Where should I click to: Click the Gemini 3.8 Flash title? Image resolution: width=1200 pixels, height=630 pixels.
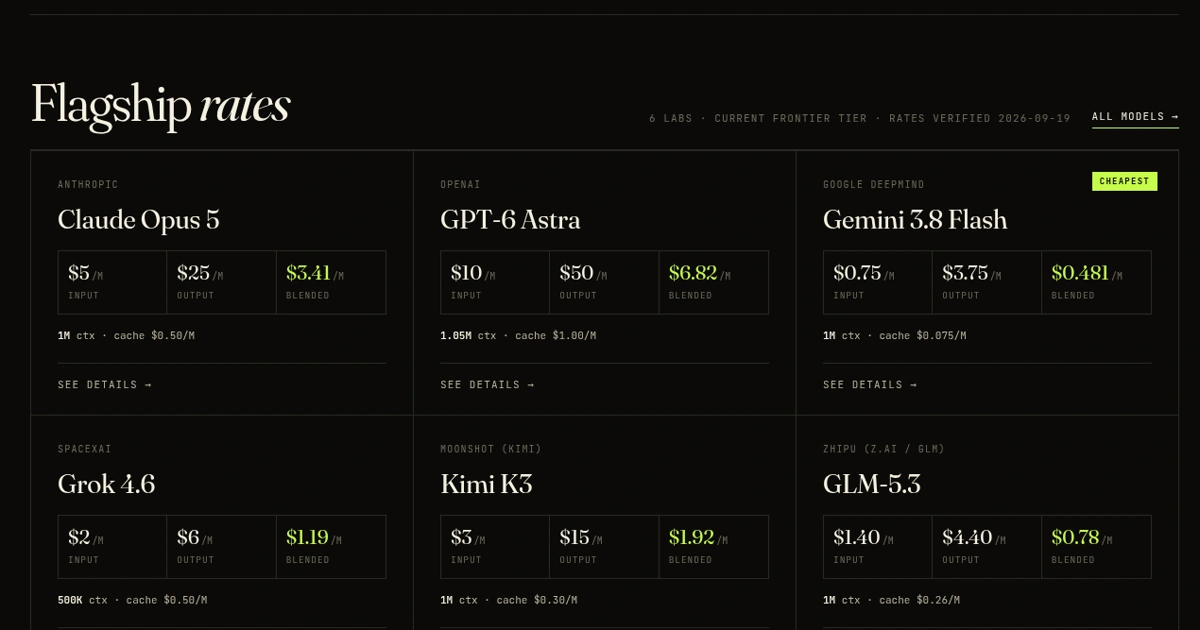tap(915, 220)
